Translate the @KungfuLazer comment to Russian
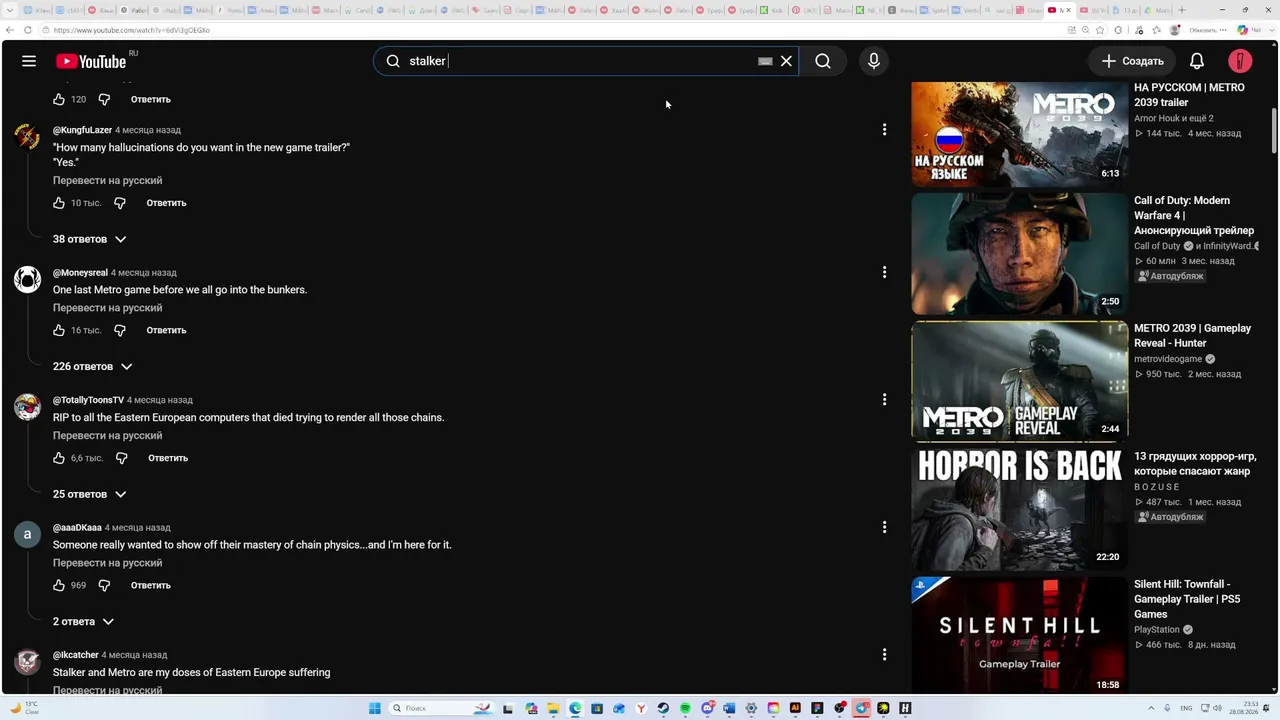 (107, 181)
